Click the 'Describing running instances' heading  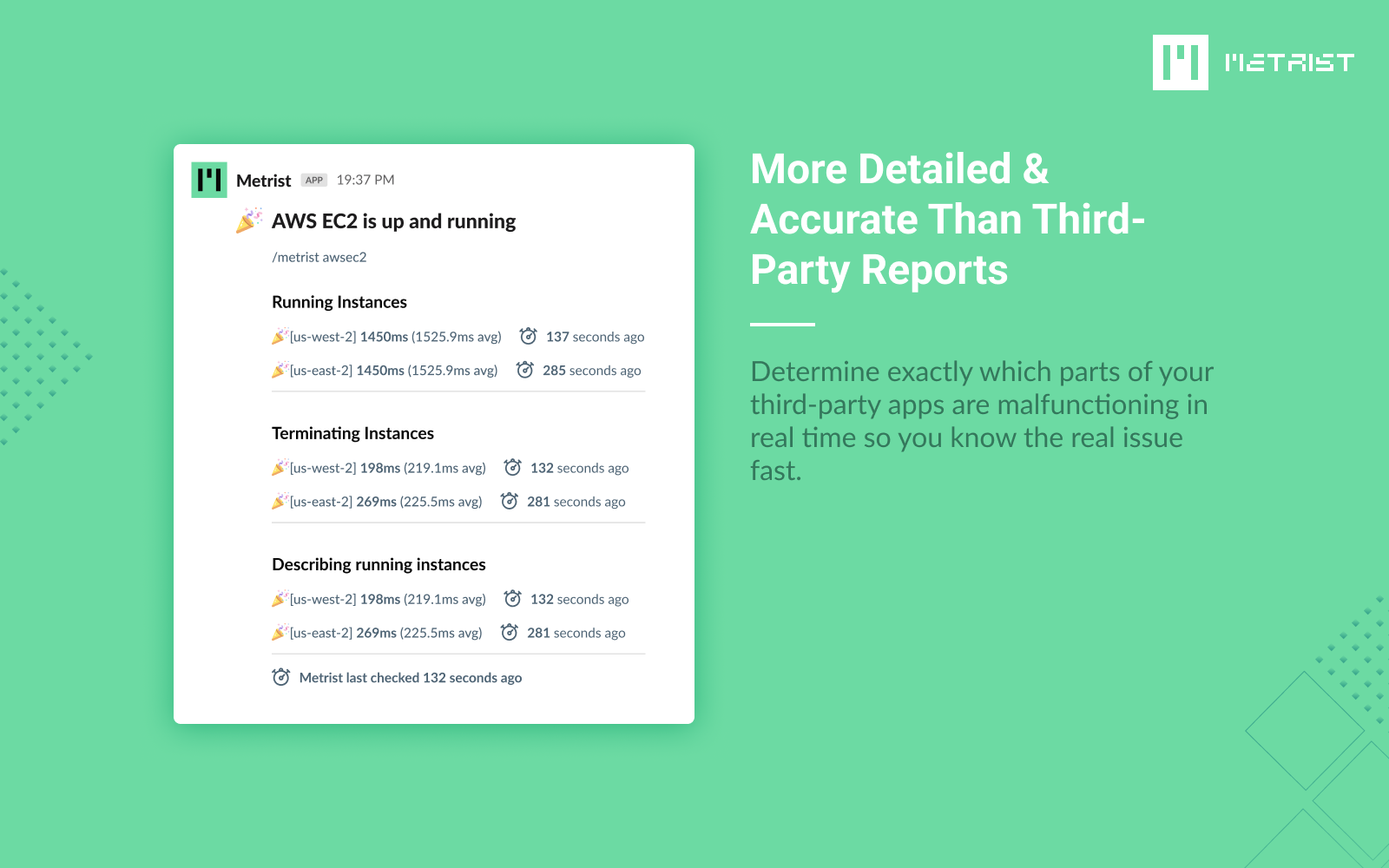coord(379,564)
